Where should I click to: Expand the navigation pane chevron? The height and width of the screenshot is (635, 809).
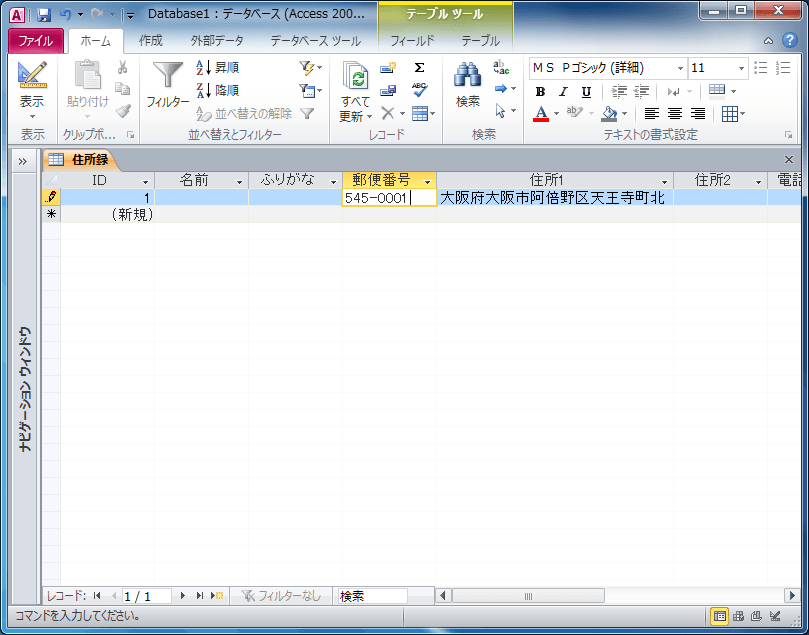coord(23,161)
